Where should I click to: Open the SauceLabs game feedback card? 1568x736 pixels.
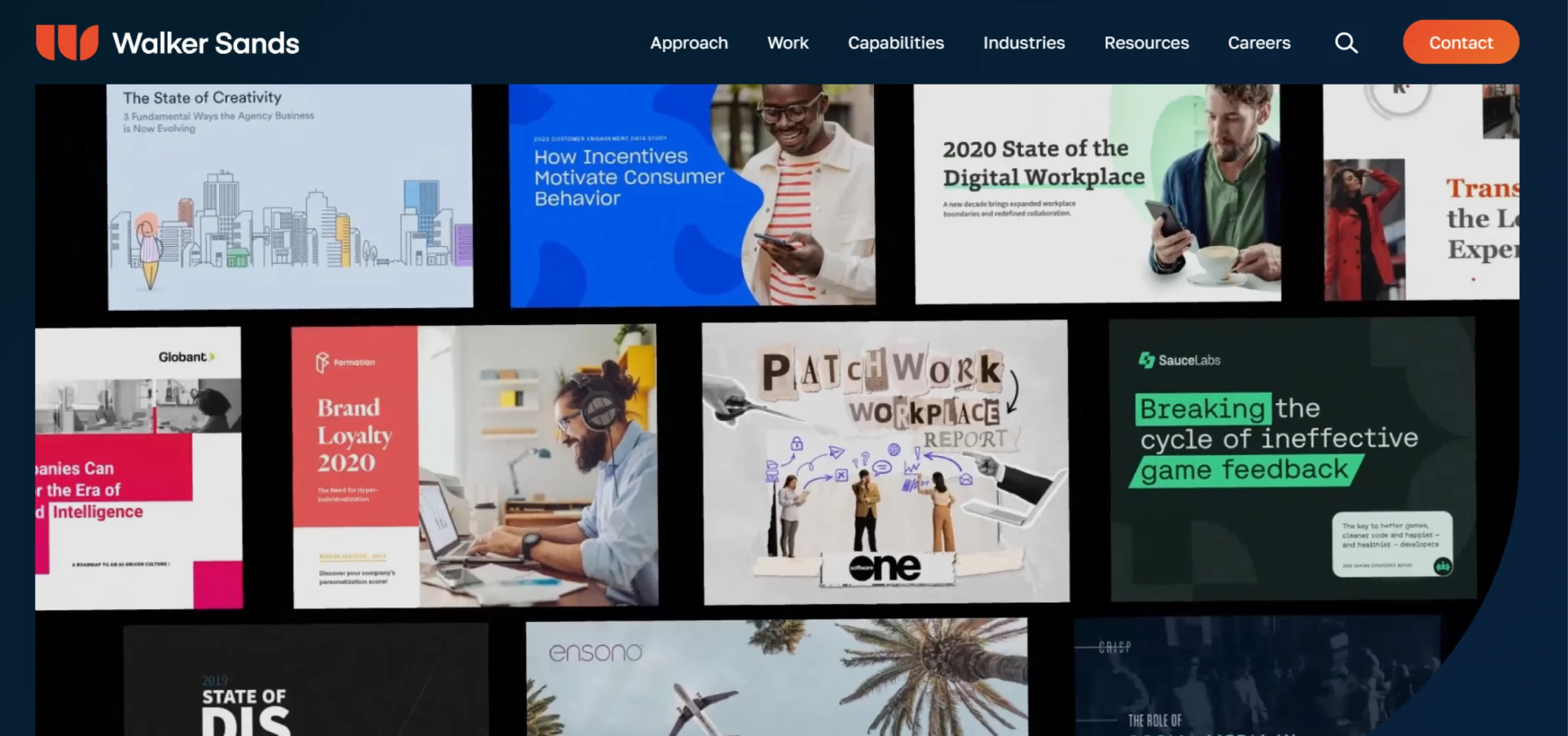point(1293,459)
